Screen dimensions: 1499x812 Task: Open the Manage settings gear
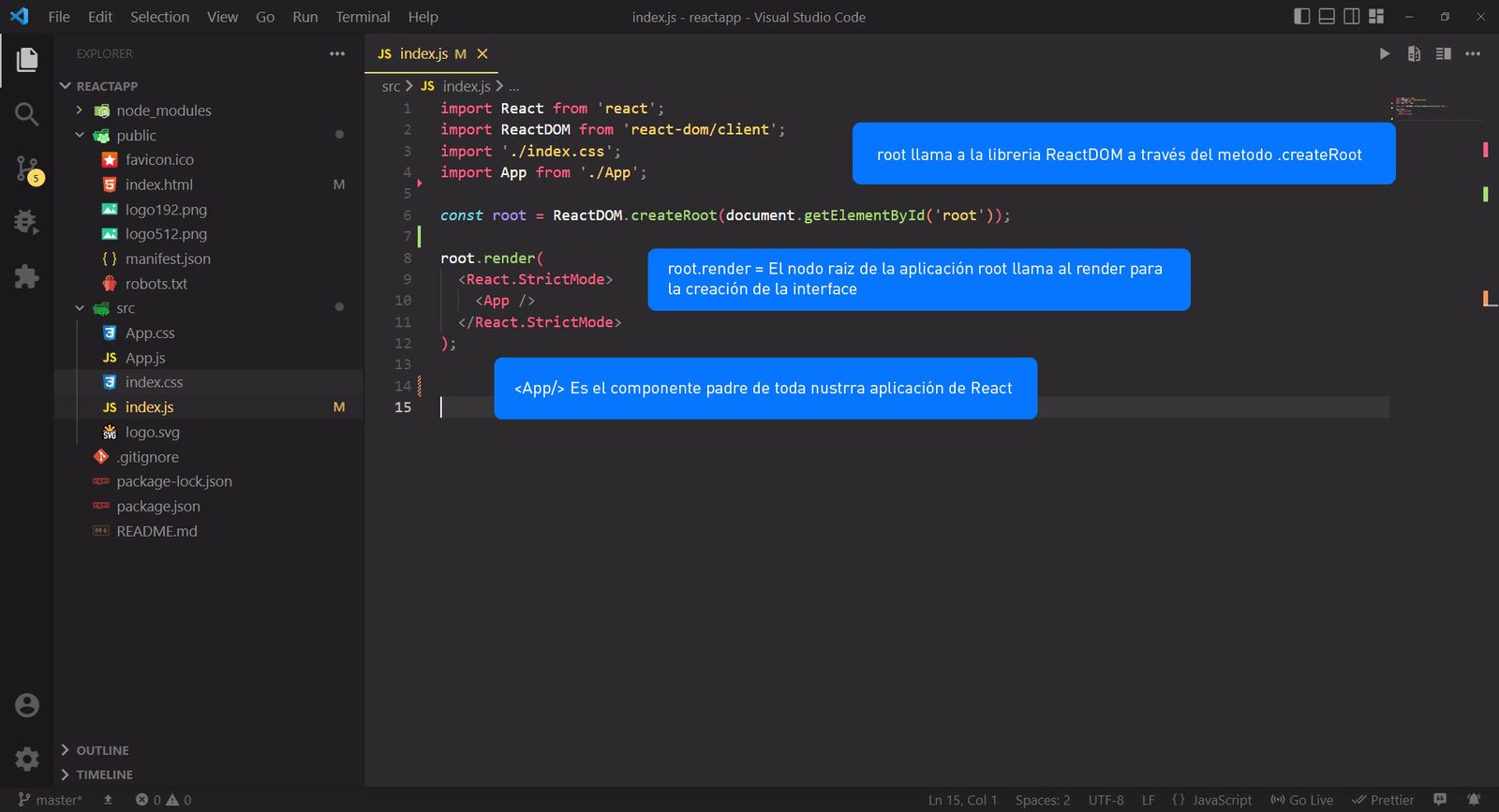27,759
